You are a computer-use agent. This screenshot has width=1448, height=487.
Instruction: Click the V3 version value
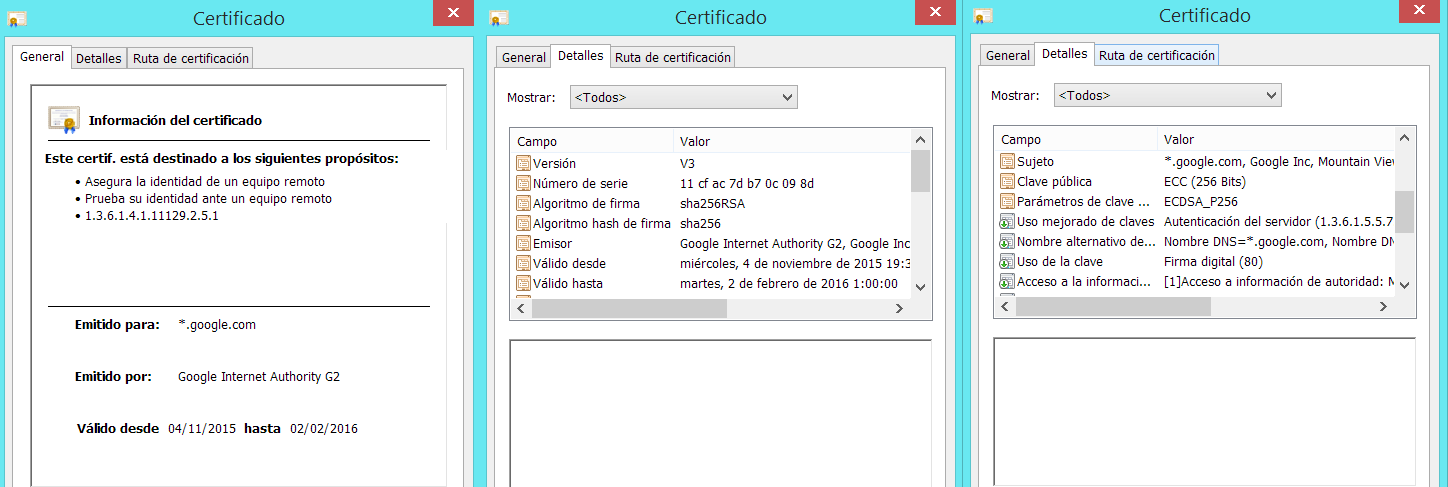688,163
